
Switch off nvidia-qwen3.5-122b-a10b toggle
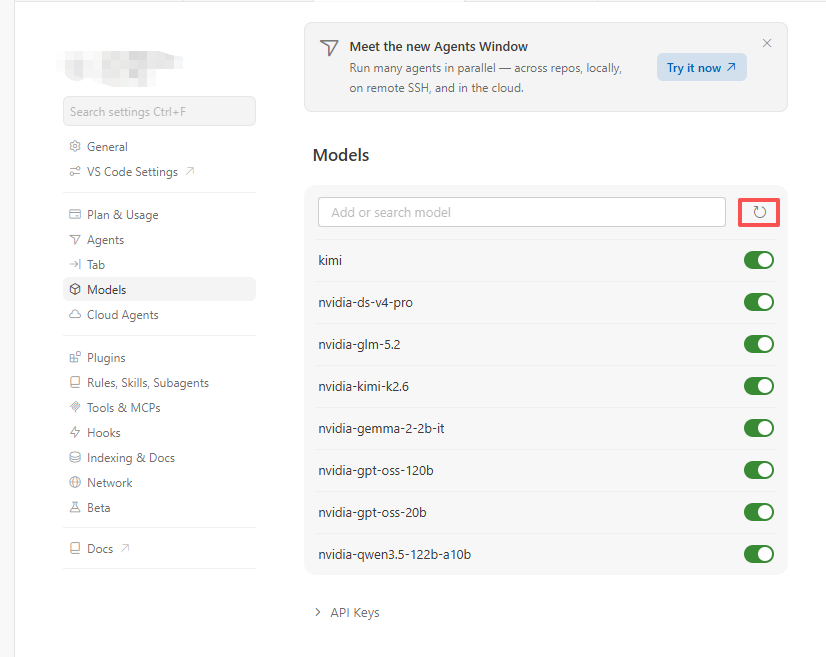point(759,554)
